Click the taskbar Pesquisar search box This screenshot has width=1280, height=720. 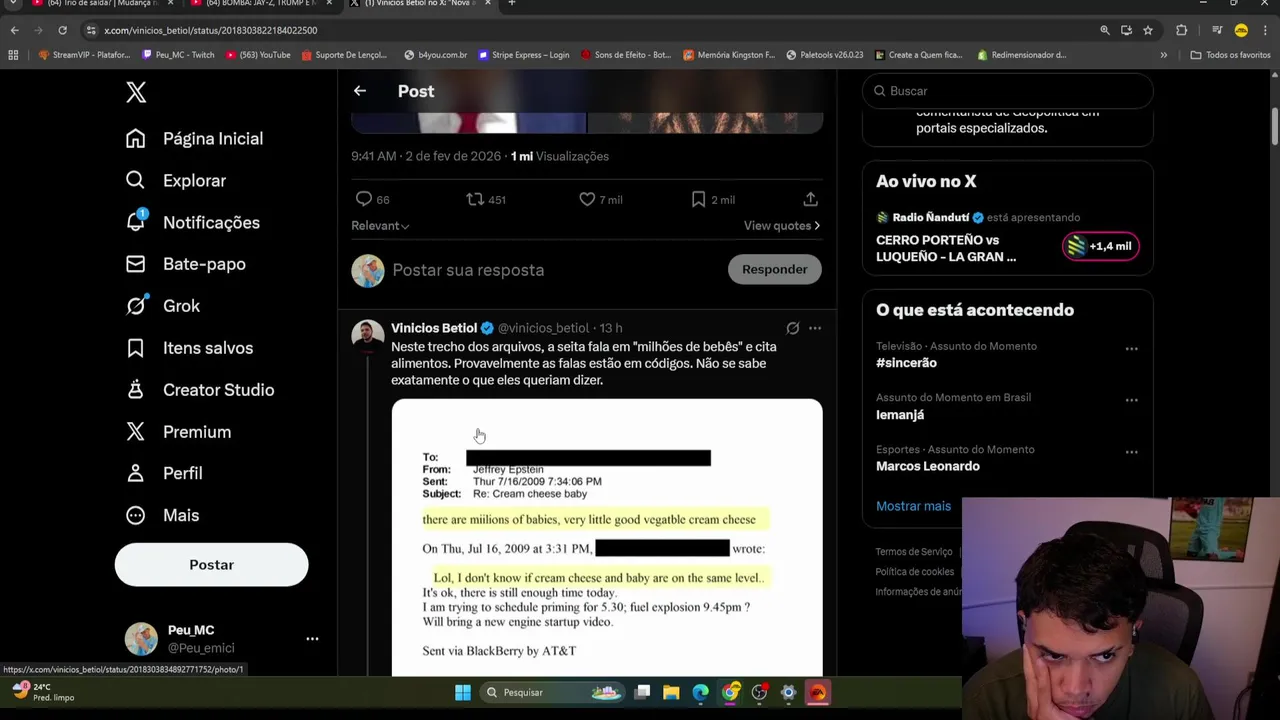[x=553, y=692]
